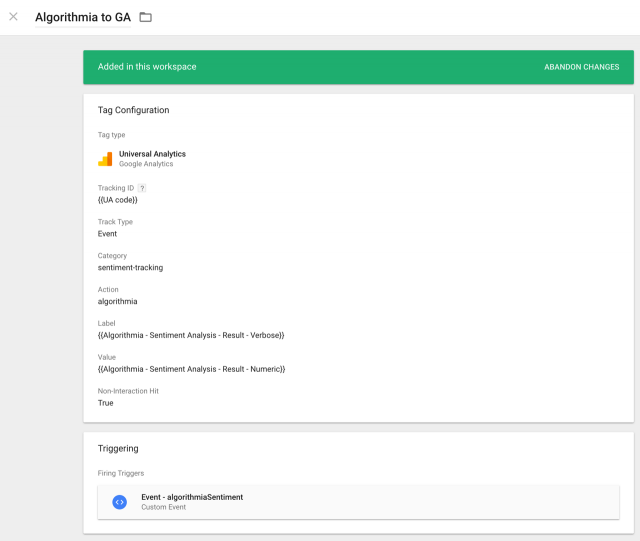Click the Triggering section heading

tap(118, 448)
